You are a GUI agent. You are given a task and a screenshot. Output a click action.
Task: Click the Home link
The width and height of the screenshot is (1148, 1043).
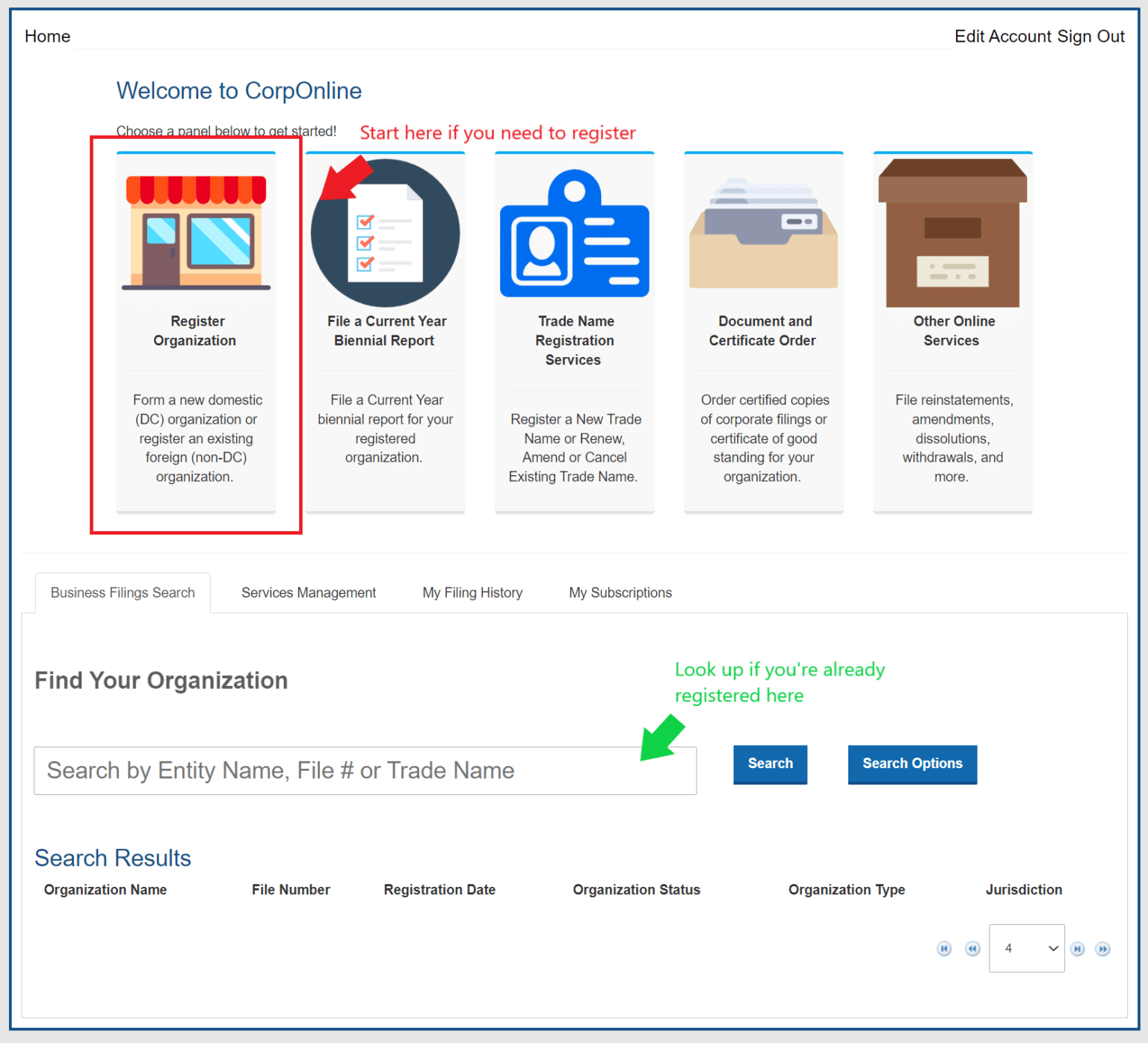tap(48, 37)
